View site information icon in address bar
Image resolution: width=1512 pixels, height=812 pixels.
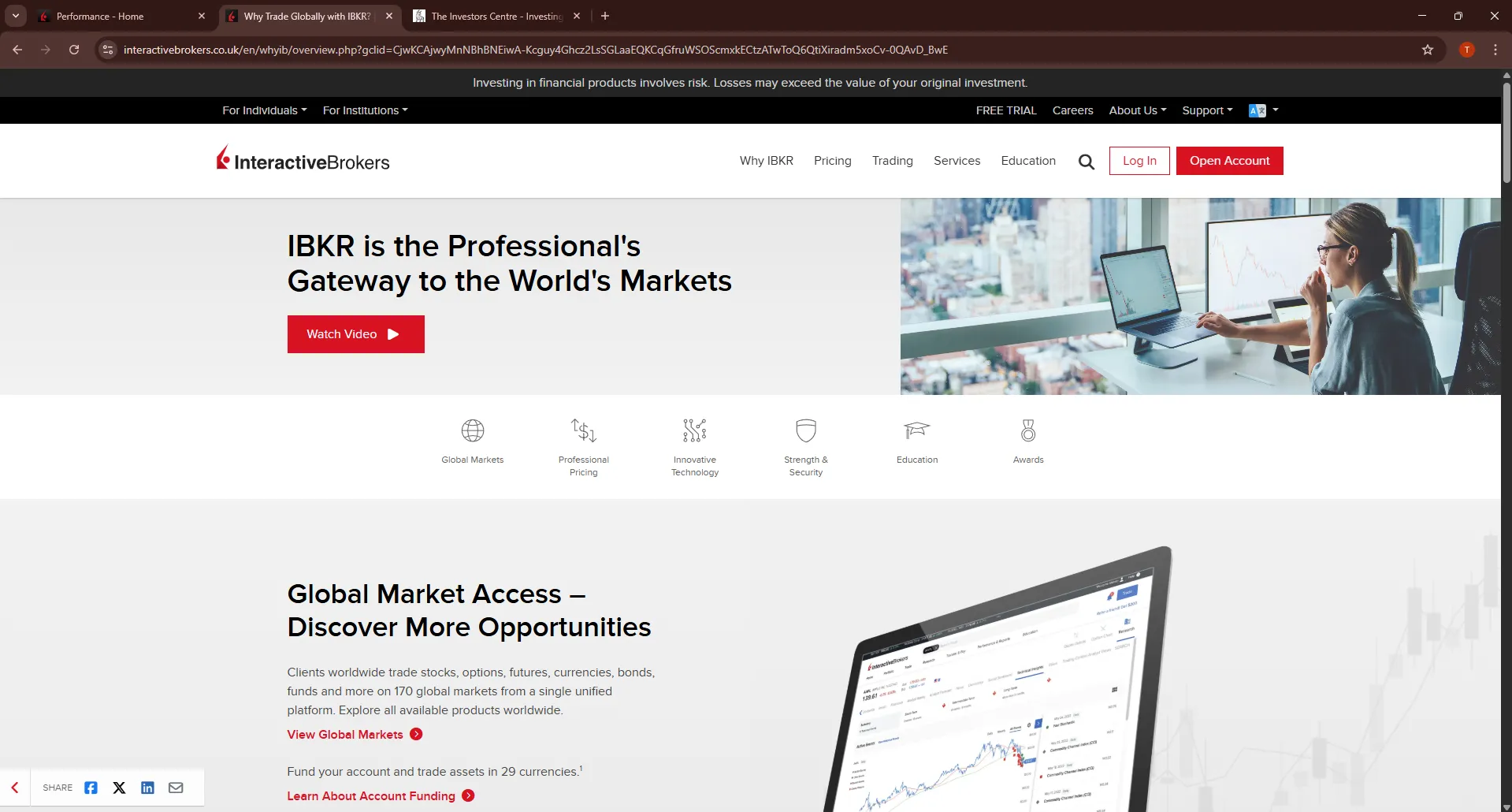click(x=108, y=50)
